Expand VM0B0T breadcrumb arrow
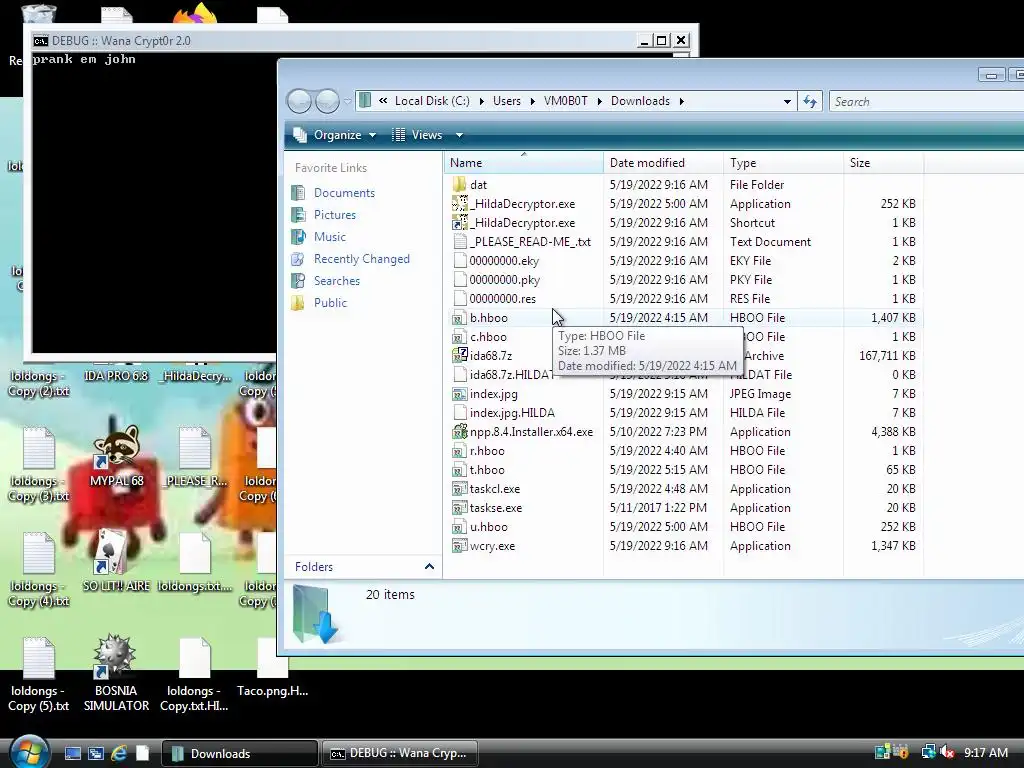Screen dimensions: 1024x768 (600, 101)
